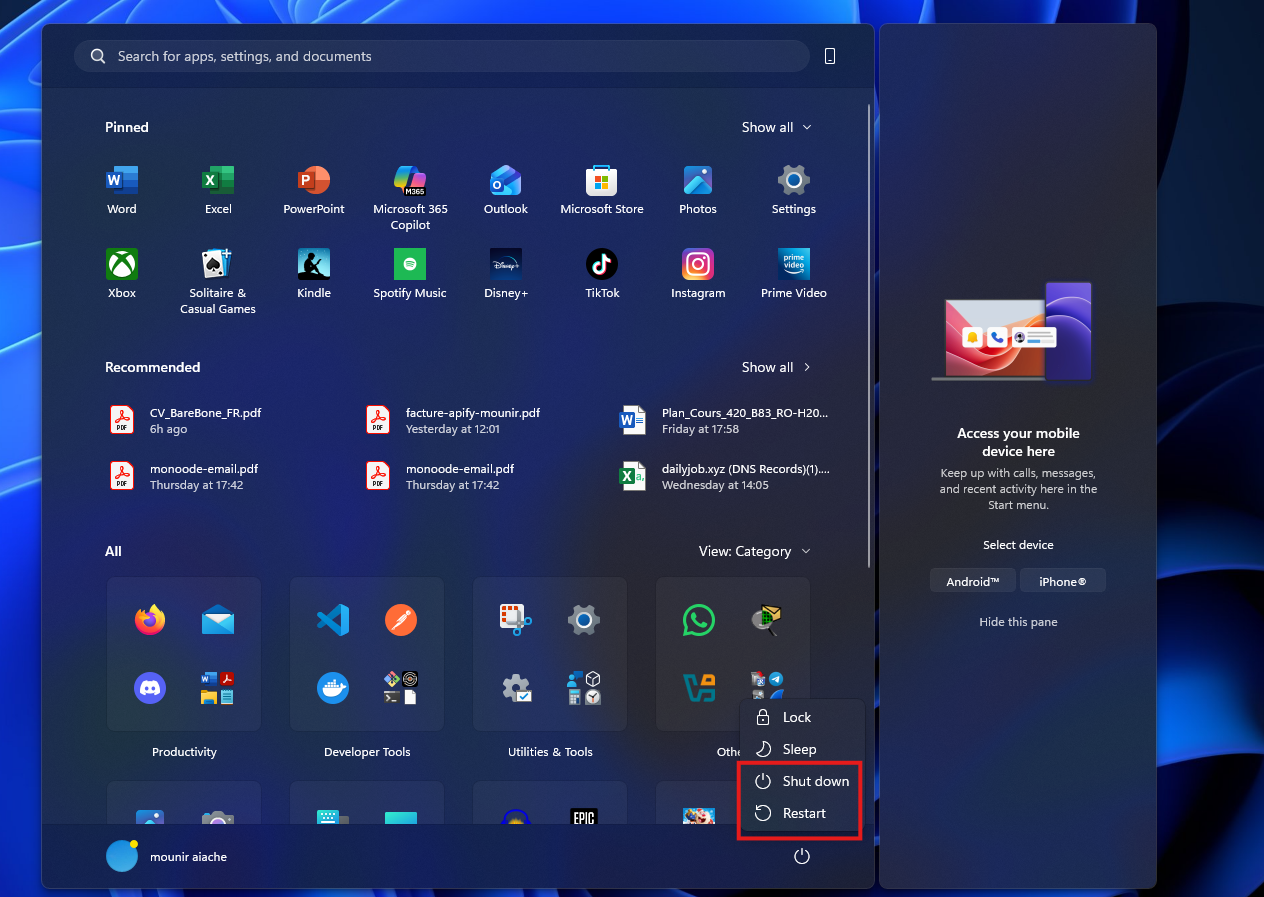
Task: Open Outlook
Action: 506,190
